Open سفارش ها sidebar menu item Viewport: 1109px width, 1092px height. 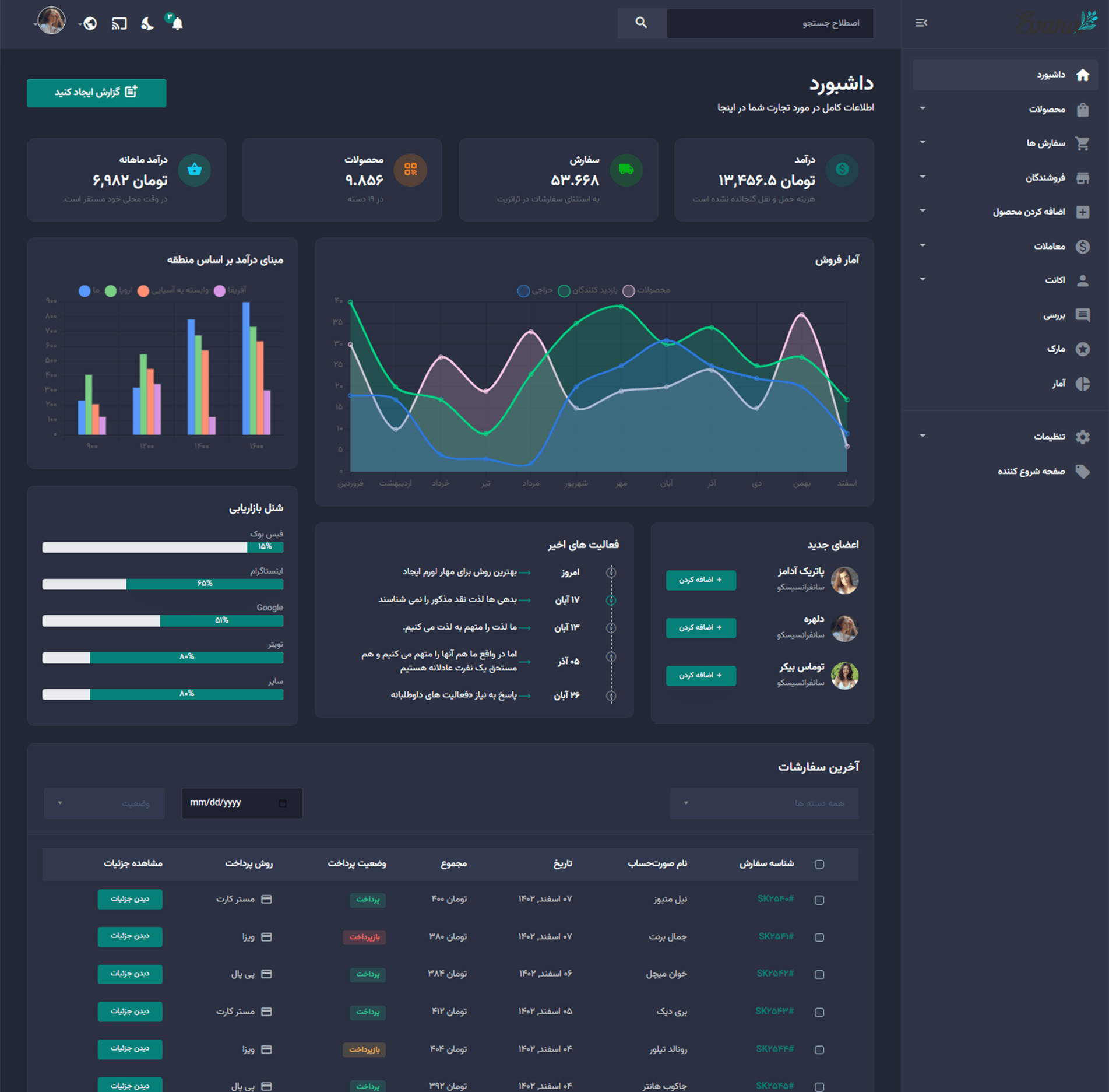1005,143
